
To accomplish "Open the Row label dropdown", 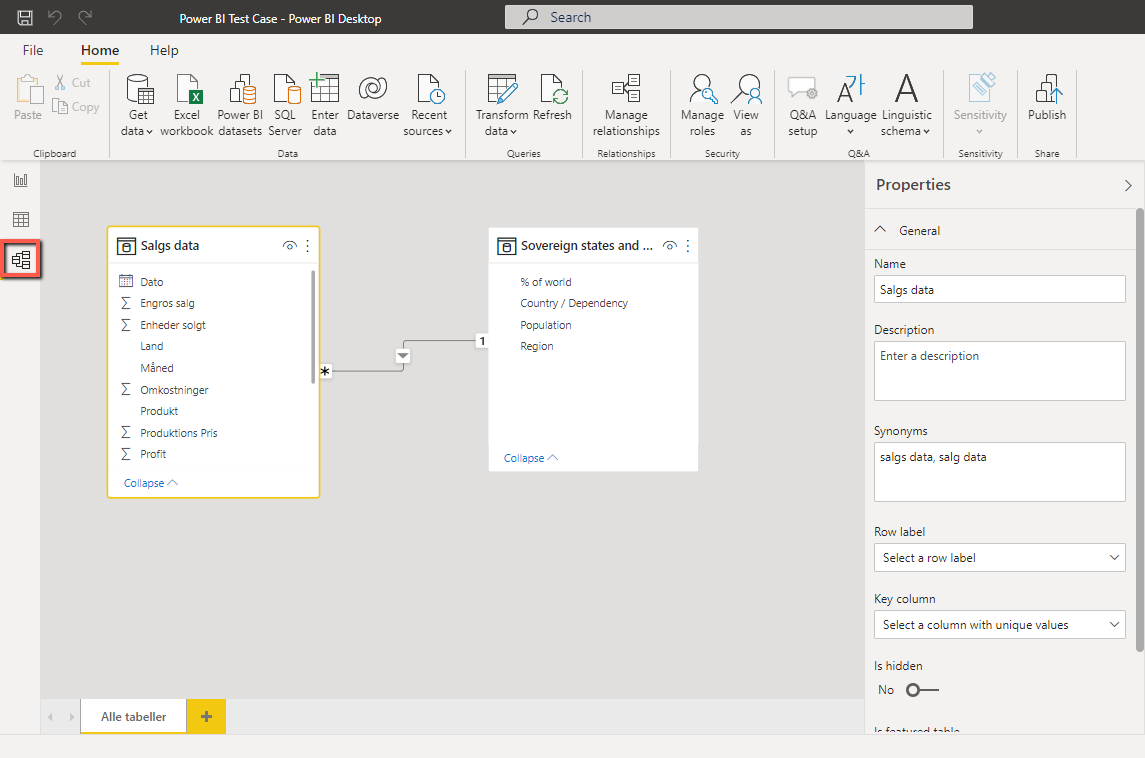I will pos(999,558).
